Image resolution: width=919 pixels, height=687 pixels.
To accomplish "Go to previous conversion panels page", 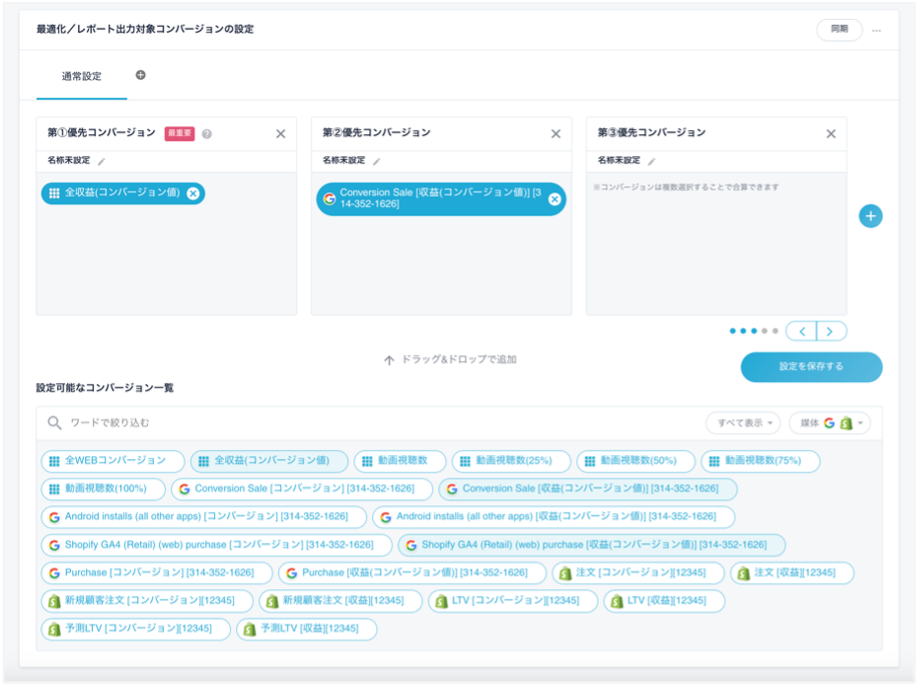I will tap(801, 331).
